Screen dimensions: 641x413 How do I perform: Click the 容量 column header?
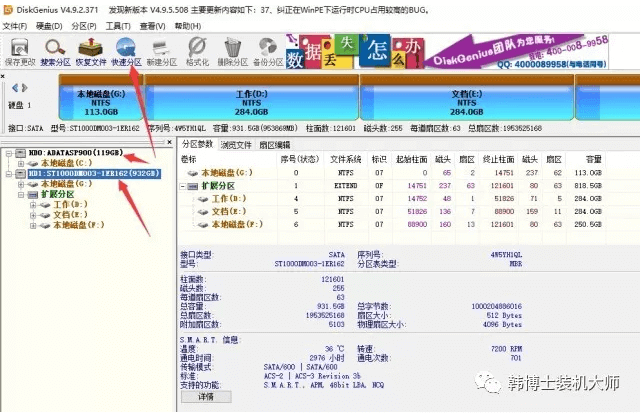click(593, 159)
